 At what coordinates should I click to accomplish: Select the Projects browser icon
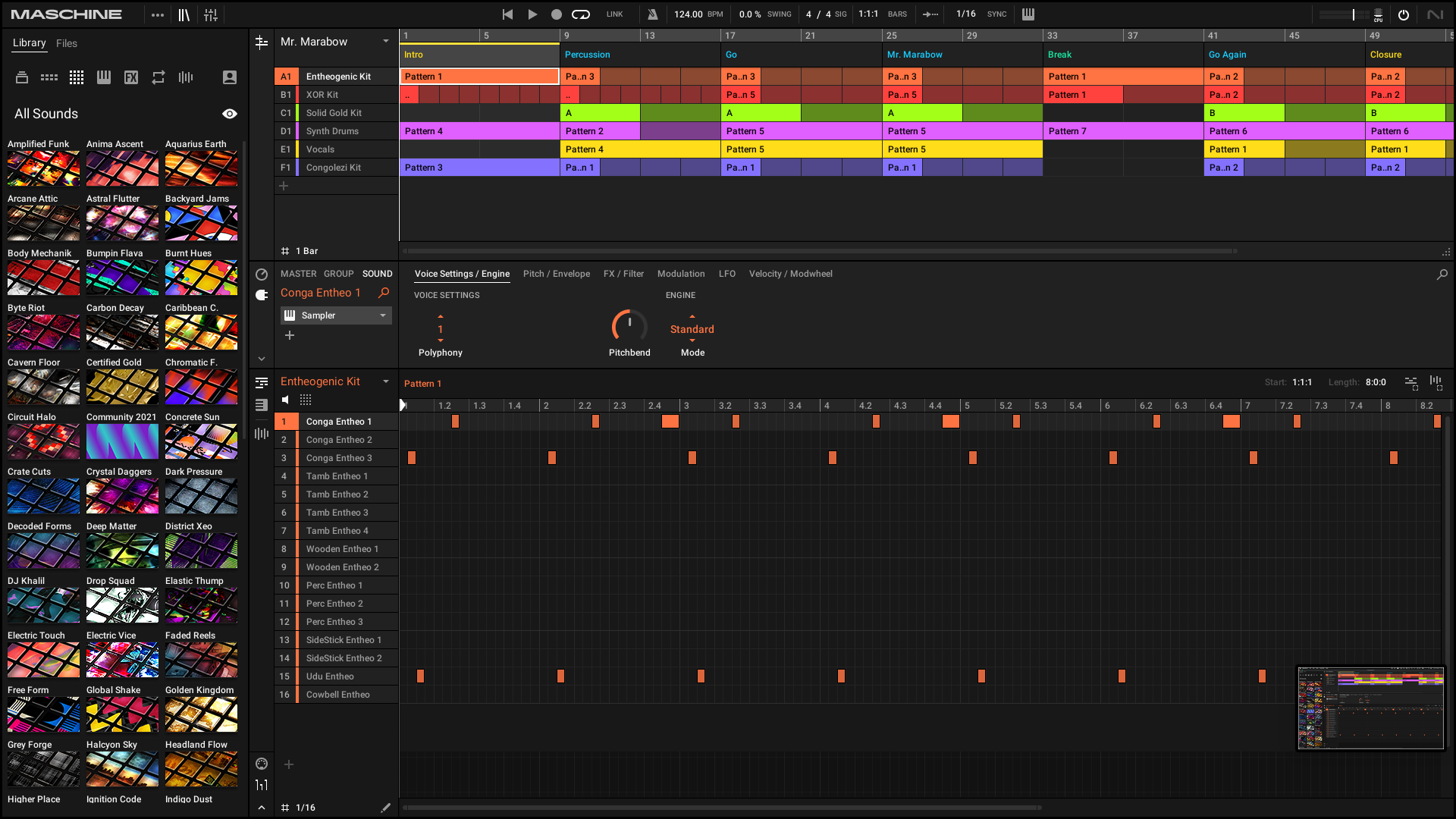tap(22, 77)
